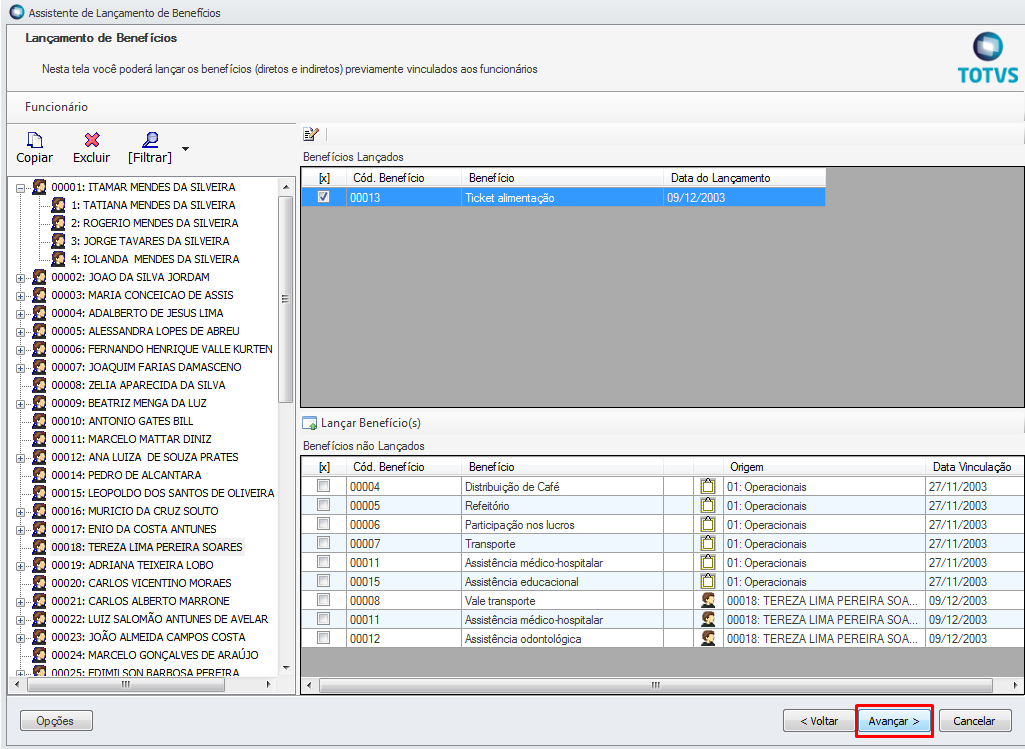
Task: Click dependent icon for IOLANDA MENDES DA SILVEIRA
Action: tap(58, 259)
